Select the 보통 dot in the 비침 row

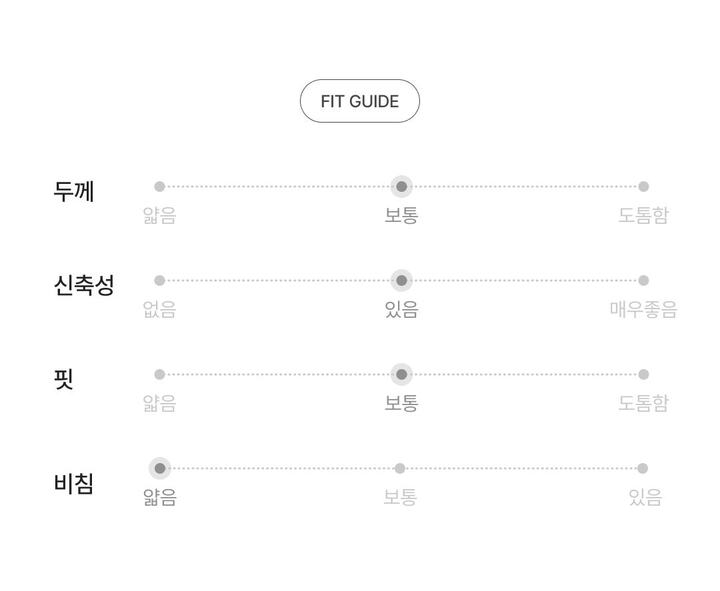tap(400, 468)
